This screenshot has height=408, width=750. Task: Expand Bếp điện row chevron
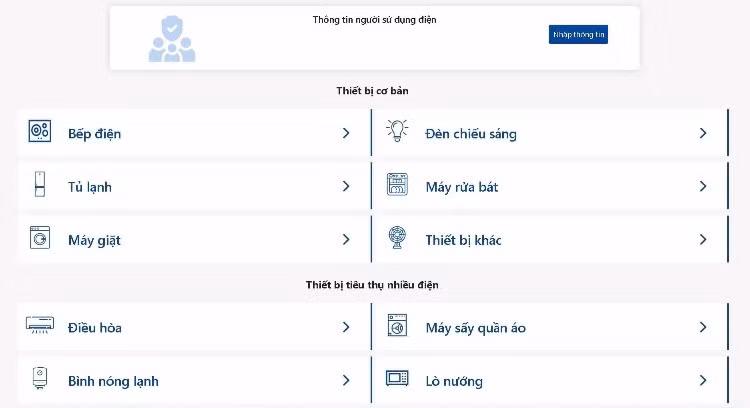(346, 133)
